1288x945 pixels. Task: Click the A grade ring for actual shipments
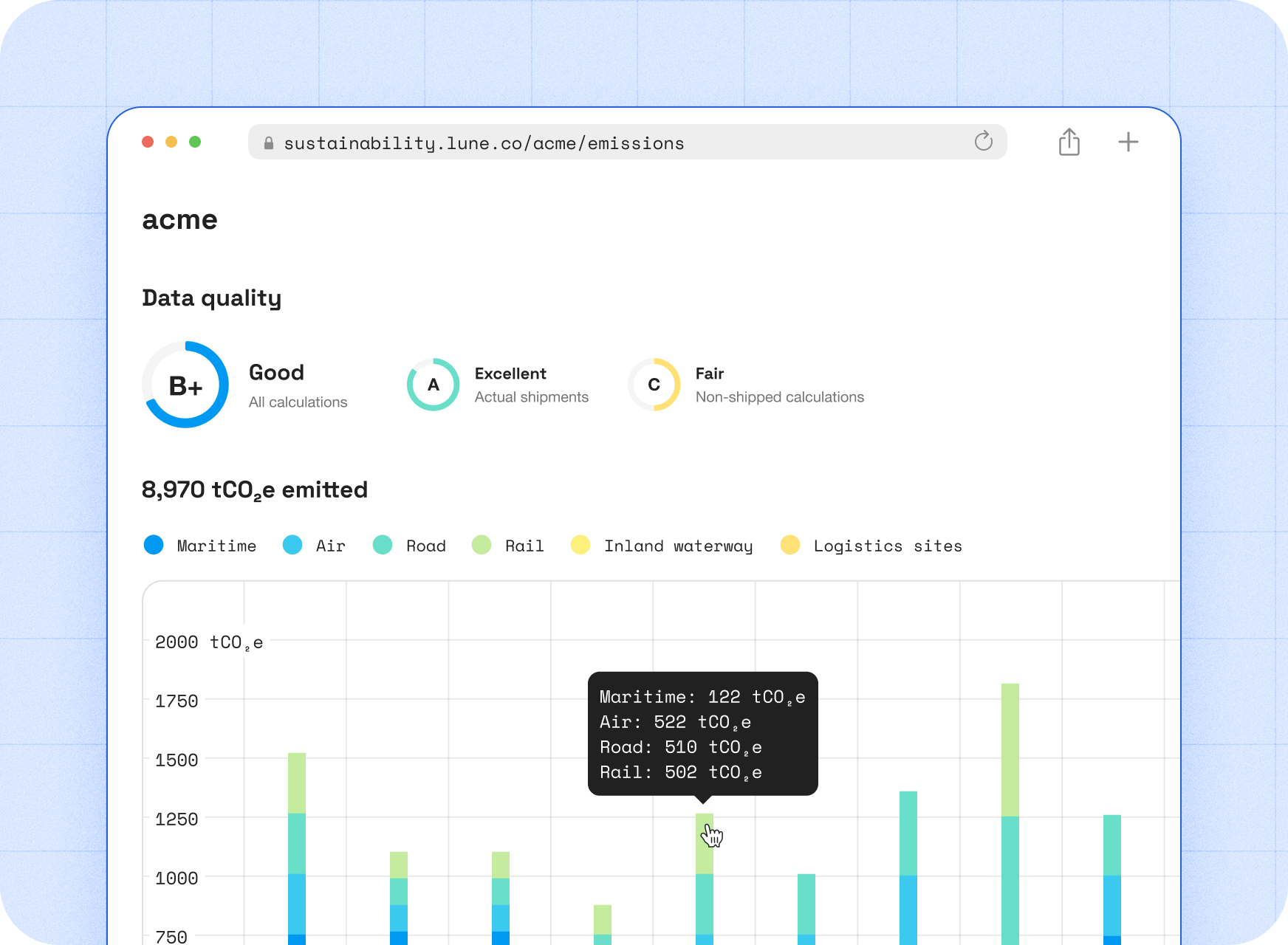tap(434, 385)
